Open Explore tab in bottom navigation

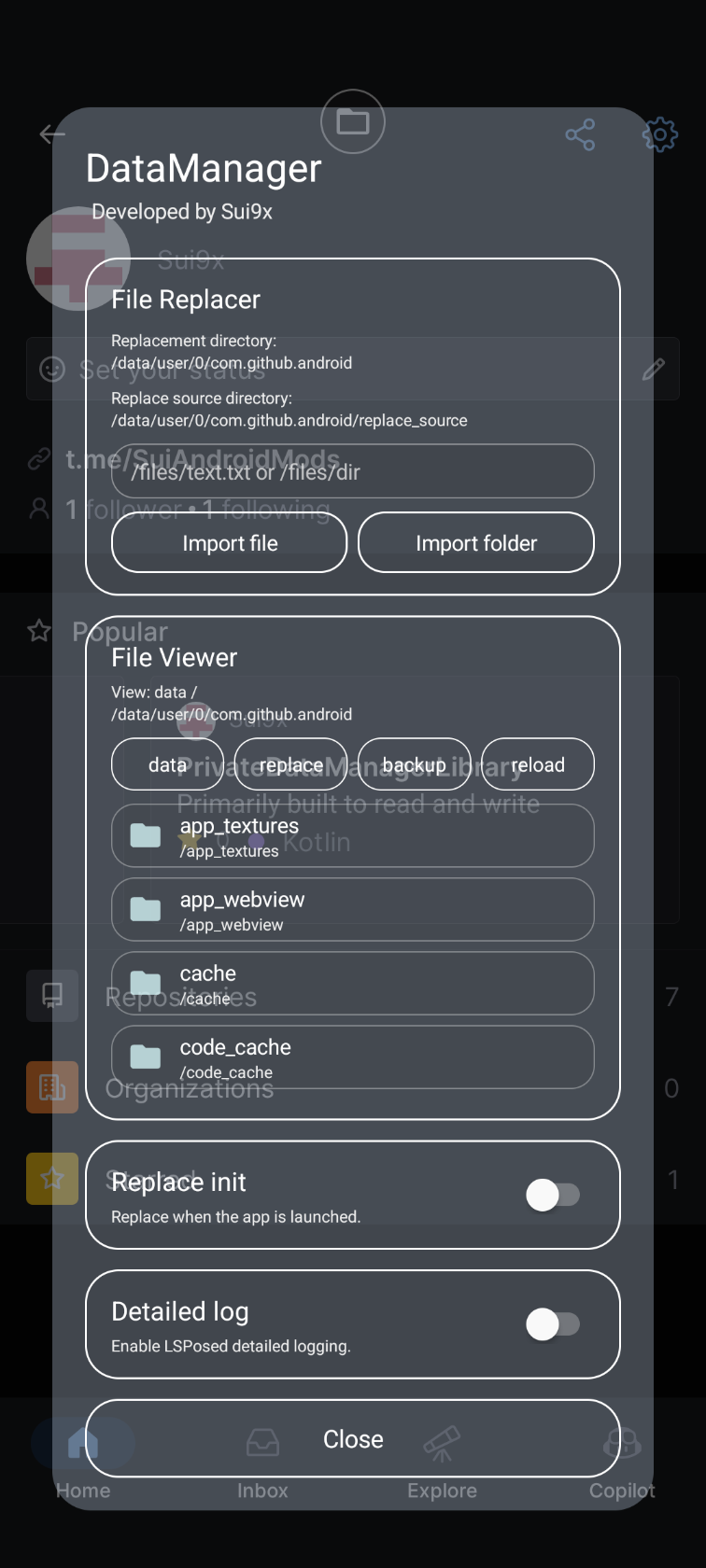pos(442,1461)
